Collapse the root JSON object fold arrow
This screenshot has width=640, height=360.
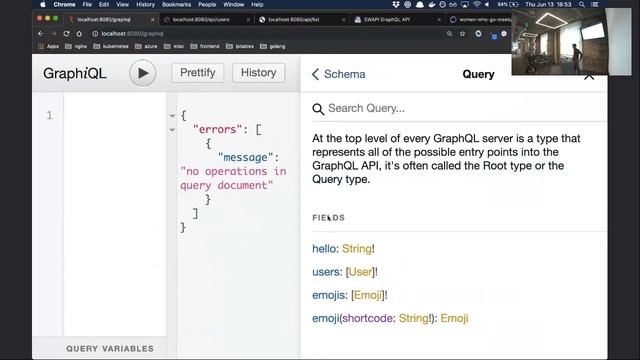(172, 116)
